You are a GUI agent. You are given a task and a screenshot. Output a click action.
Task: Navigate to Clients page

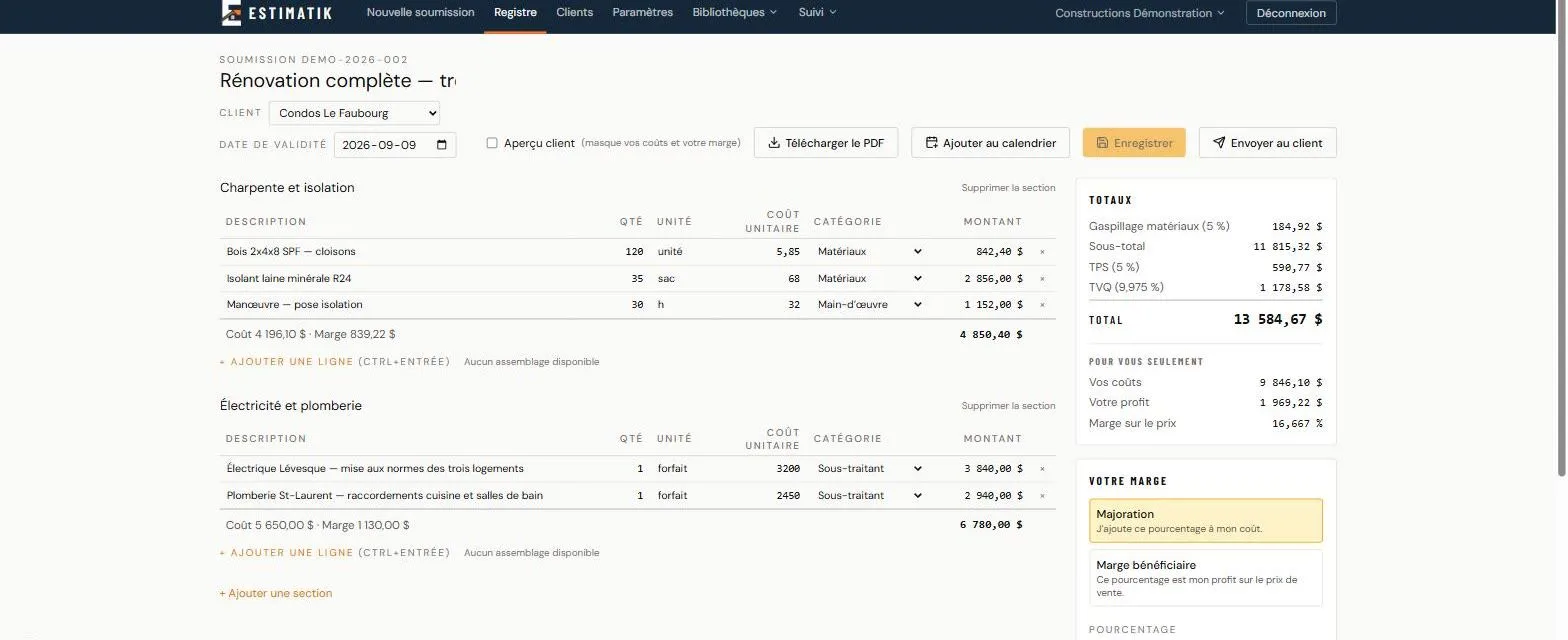(575, 13)
